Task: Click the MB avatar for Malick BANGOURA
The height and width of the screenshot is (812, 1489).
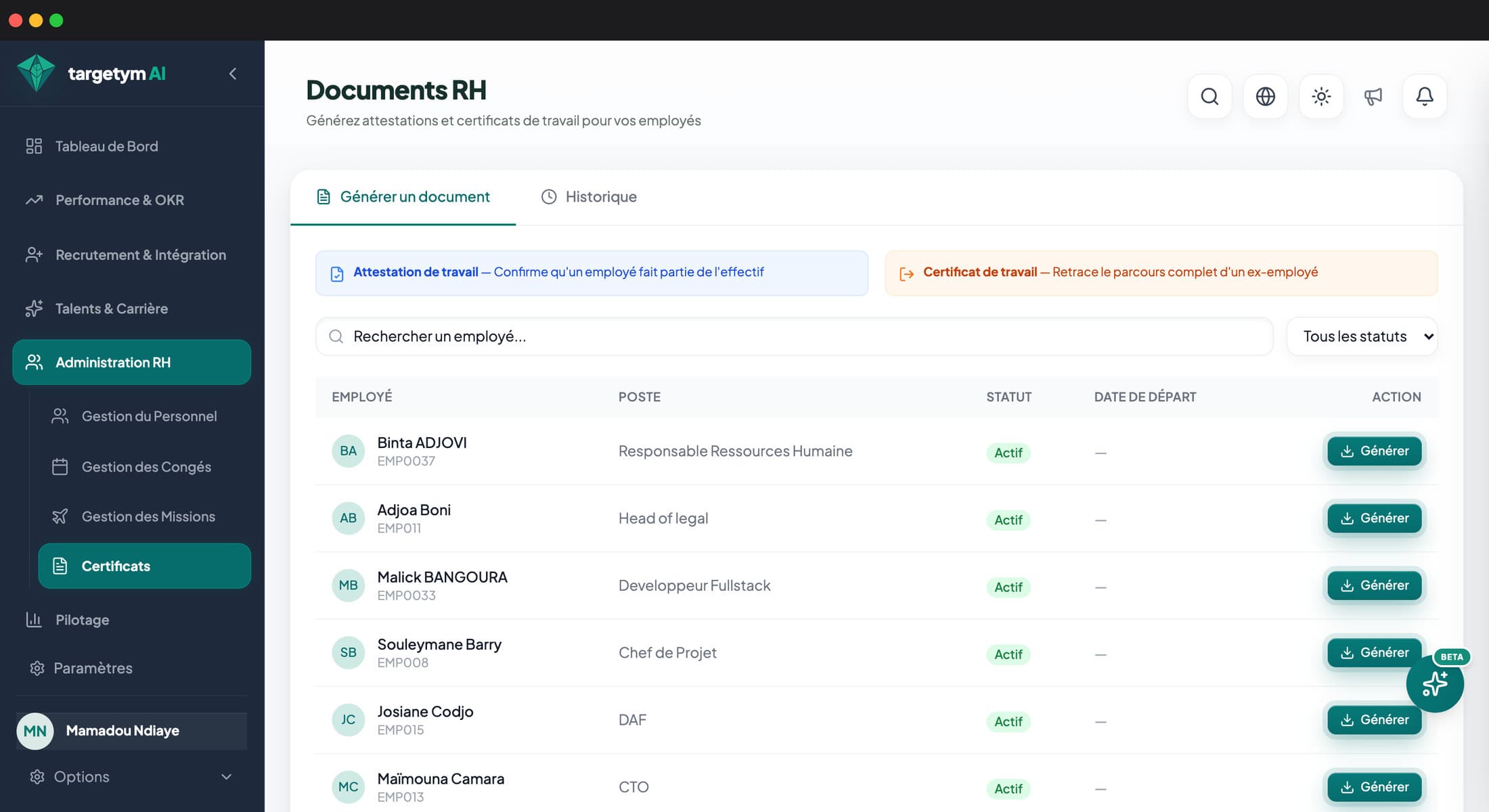Action: coord(348,585)
